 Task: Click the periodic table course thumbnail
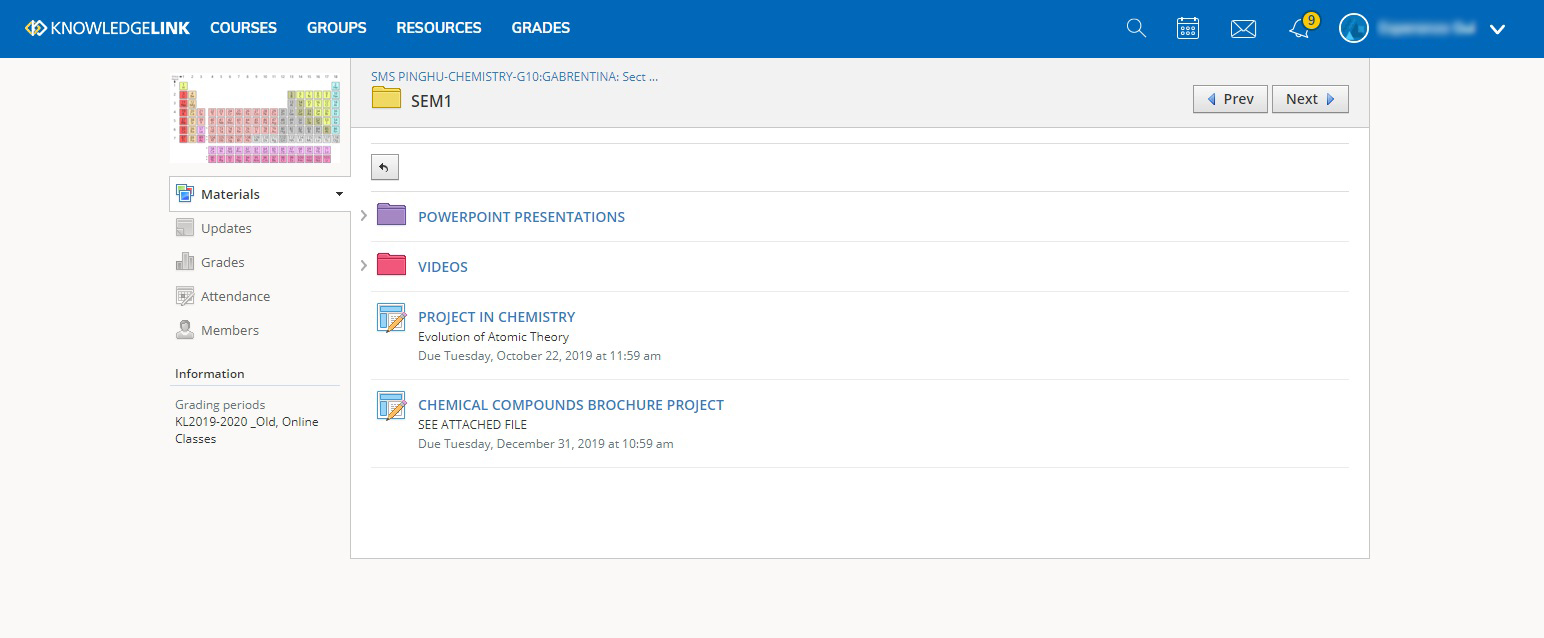click(x=255, y=118)
